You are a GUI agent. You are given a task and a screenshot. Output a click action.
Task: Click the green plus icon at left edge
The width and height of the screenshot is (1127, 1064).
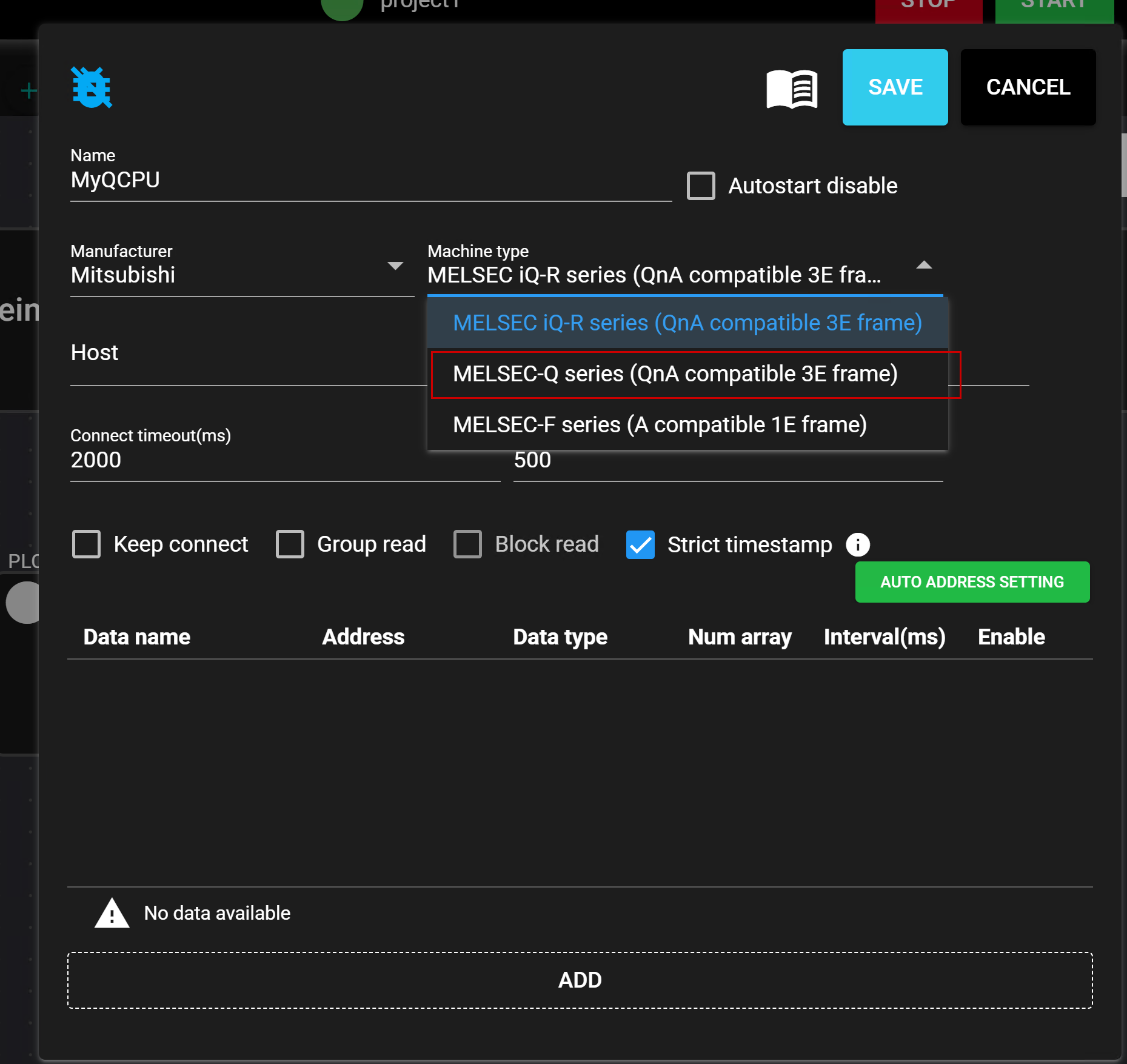tap(28, 91)
